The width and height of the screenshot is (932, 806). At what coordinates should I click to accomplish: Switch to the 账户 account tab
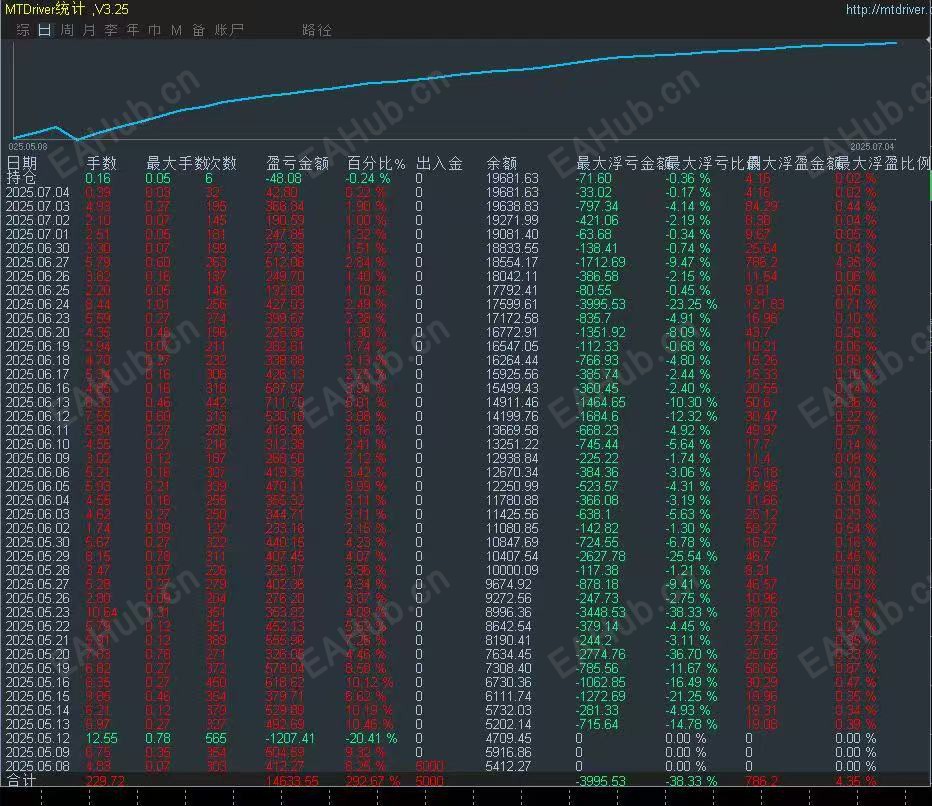[x=229, y=30]
